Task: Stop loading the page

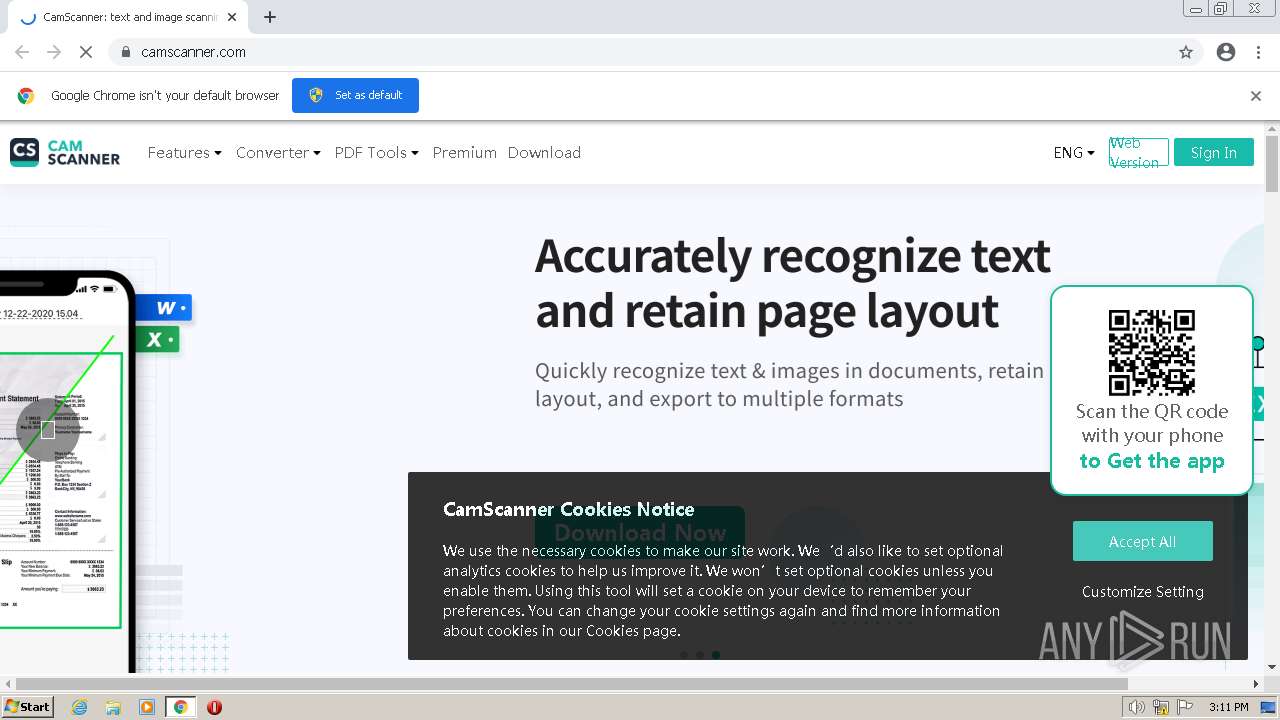Action: 86,52
